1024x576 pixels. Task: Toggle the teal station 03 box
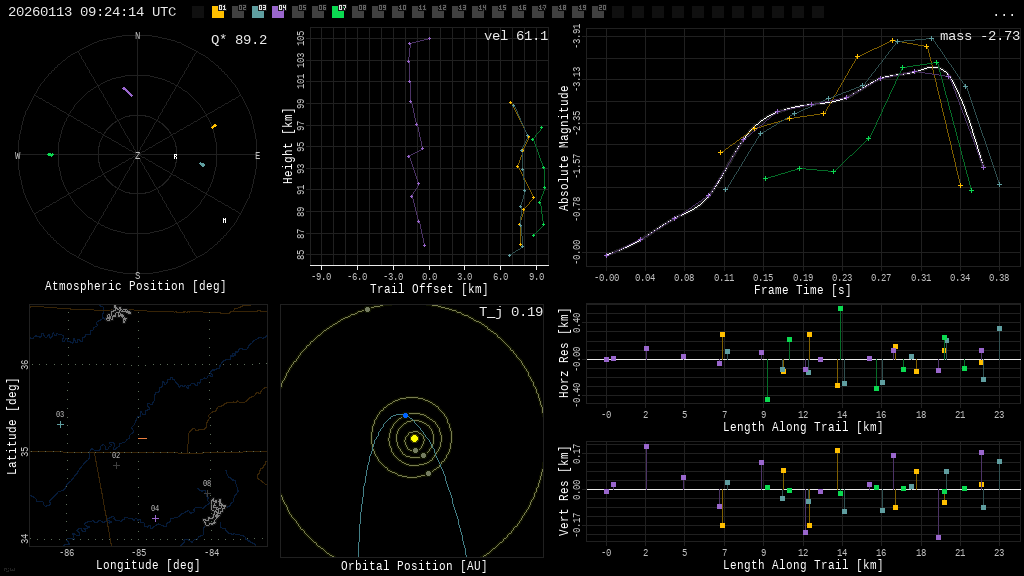point(258,12)
